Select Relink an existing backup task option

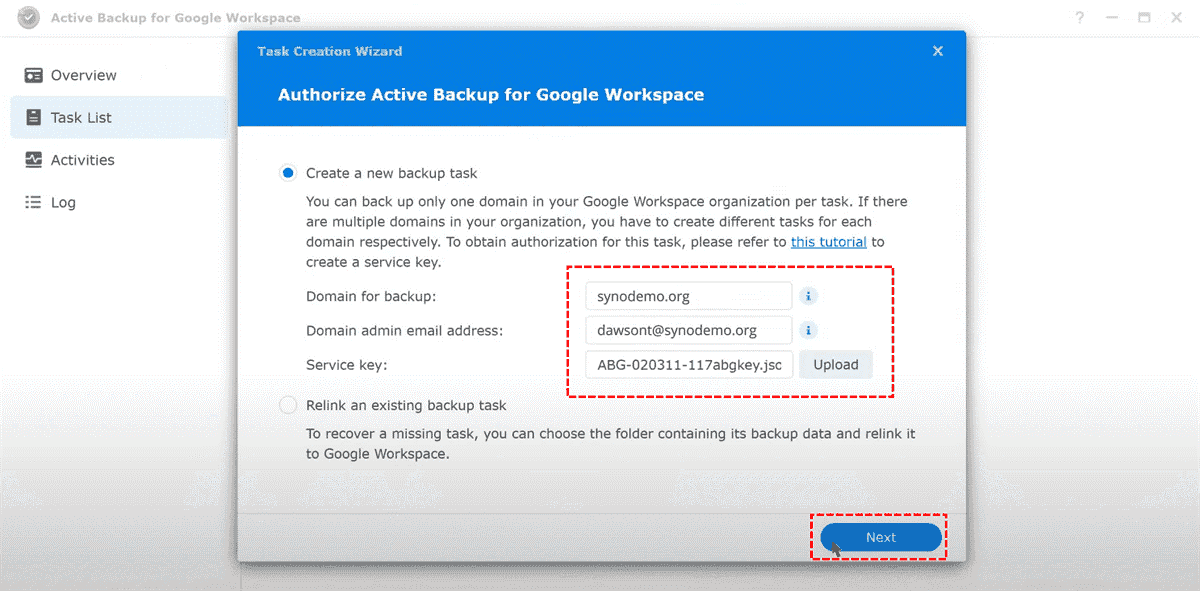289,405
